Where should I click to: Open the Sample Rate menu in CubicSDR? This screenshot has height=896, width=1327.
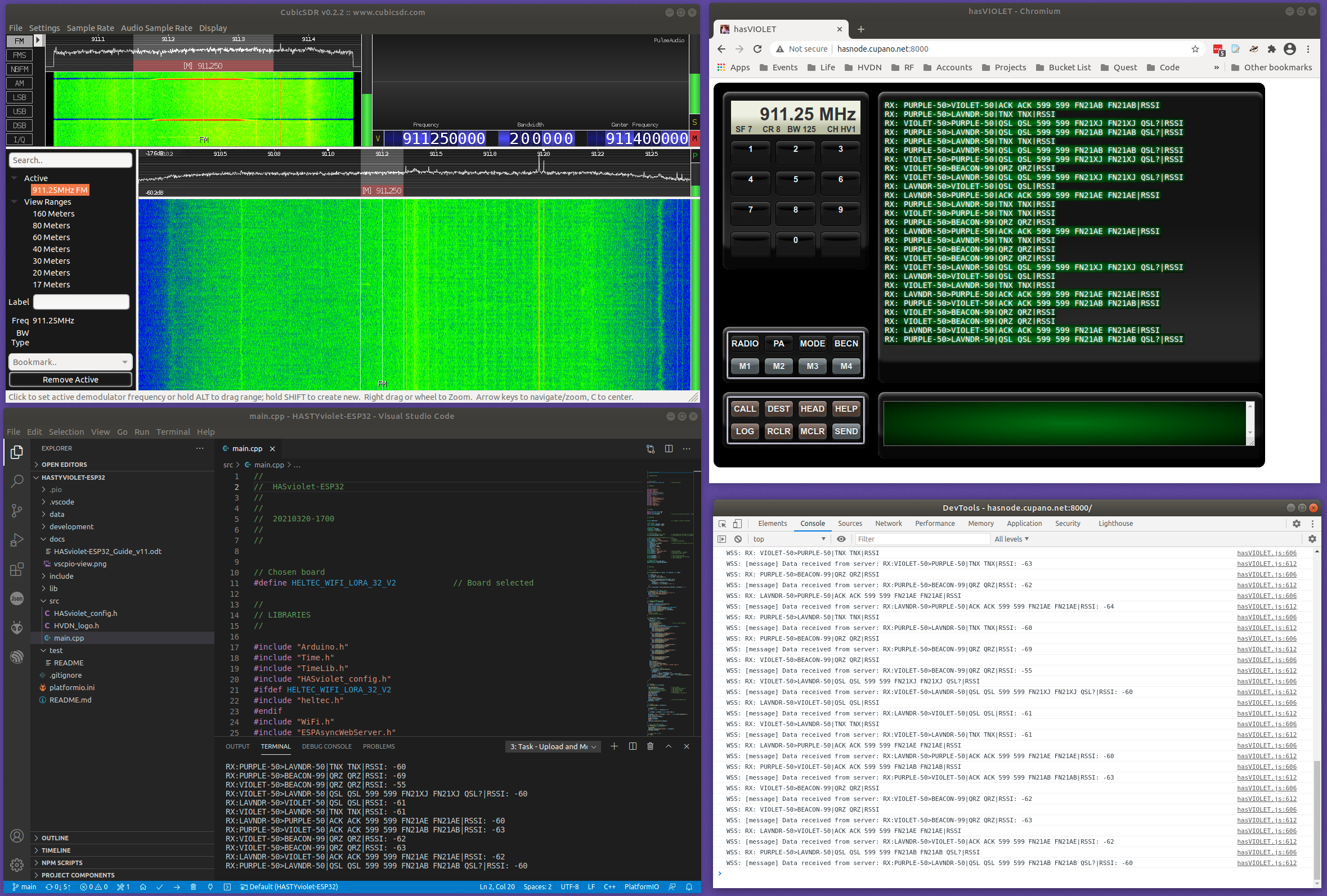tap(90, 28)
